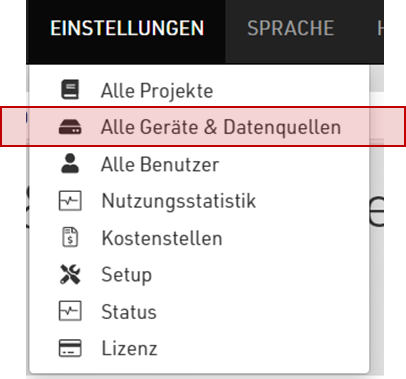The height and width of the screenshot is (379, 406).
Task: Open the Lizenz menu entry
Action: 199,348
